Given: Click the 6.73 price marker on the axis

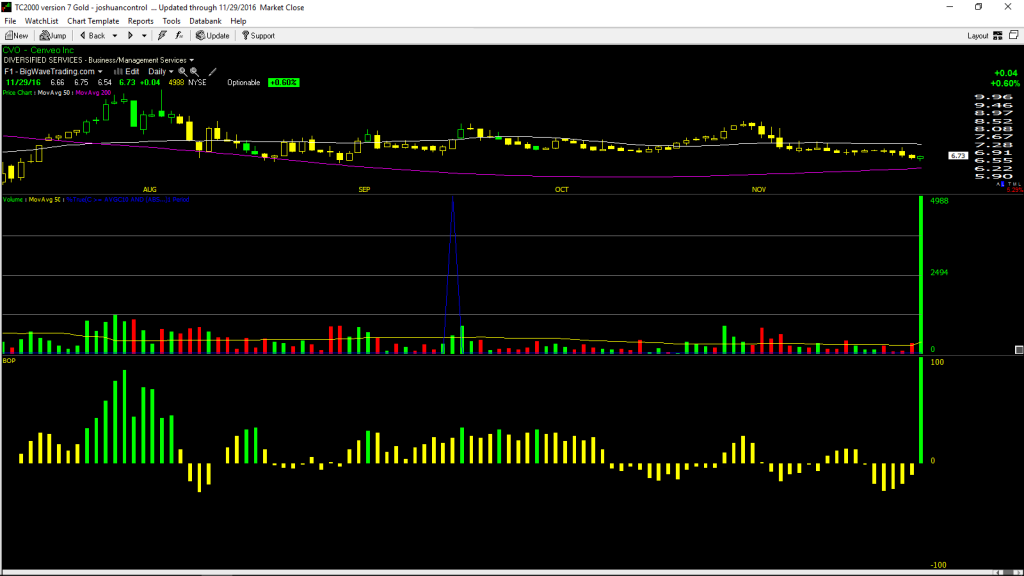Looking at the screenshot, I should click(x=958, y=155).
